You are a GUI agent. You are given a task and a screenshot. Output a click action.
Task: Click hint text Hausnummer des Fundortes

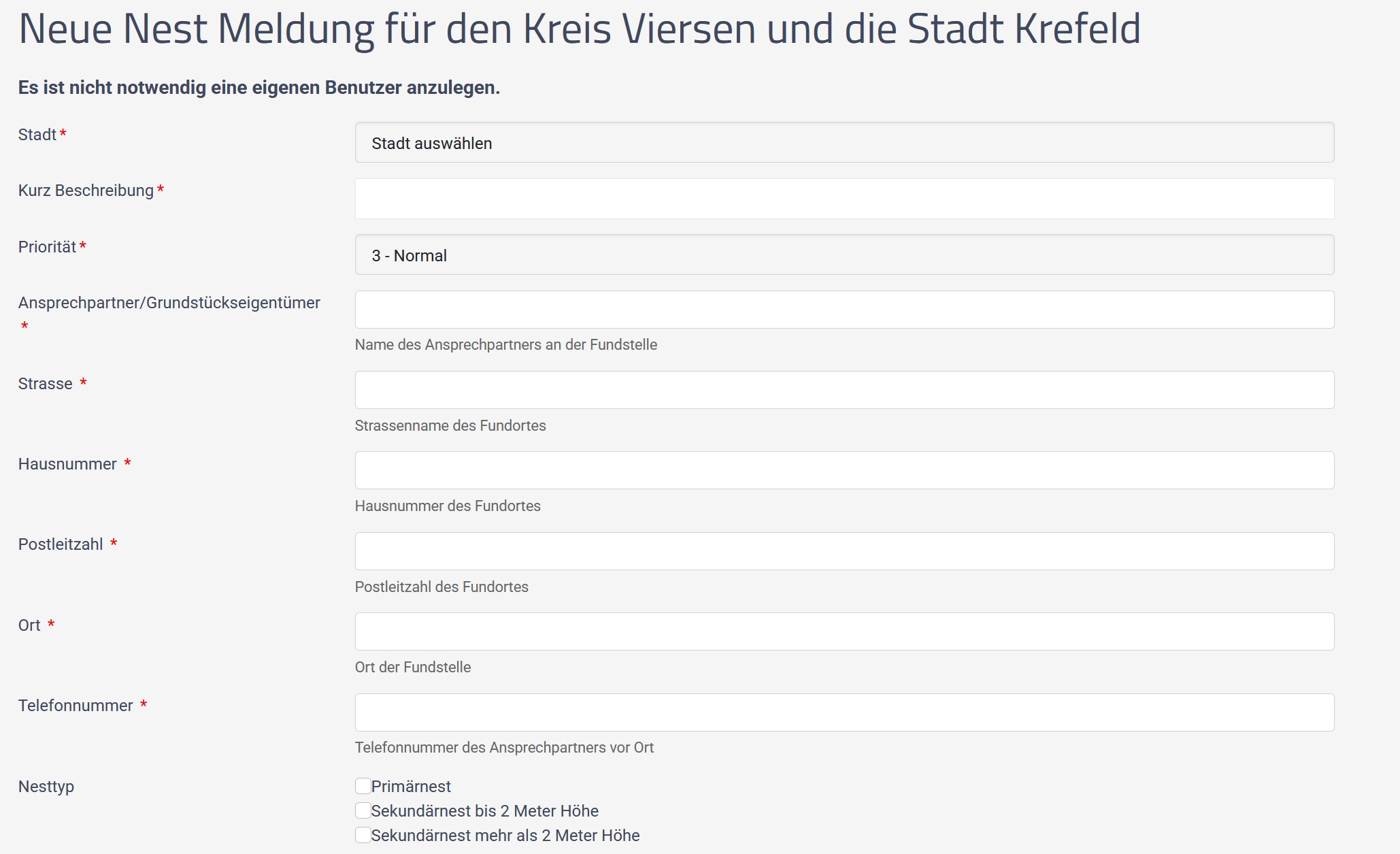(448, 506)
